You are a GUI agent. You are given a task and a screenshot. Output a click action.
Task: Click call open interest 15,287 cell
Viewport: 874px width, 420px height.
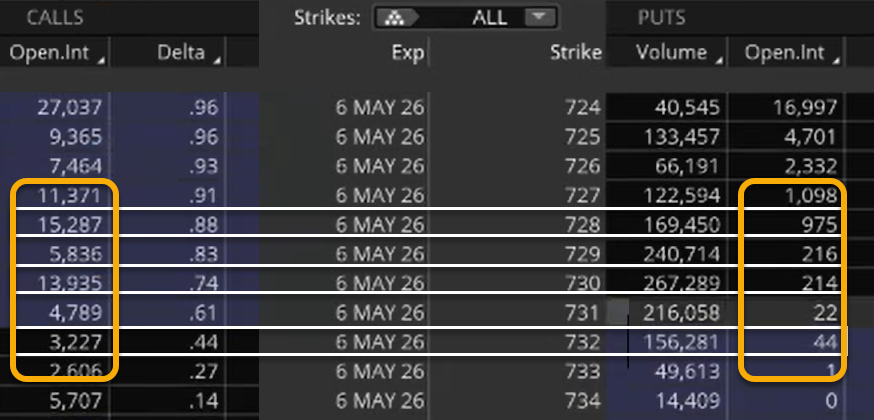(70, 225)
